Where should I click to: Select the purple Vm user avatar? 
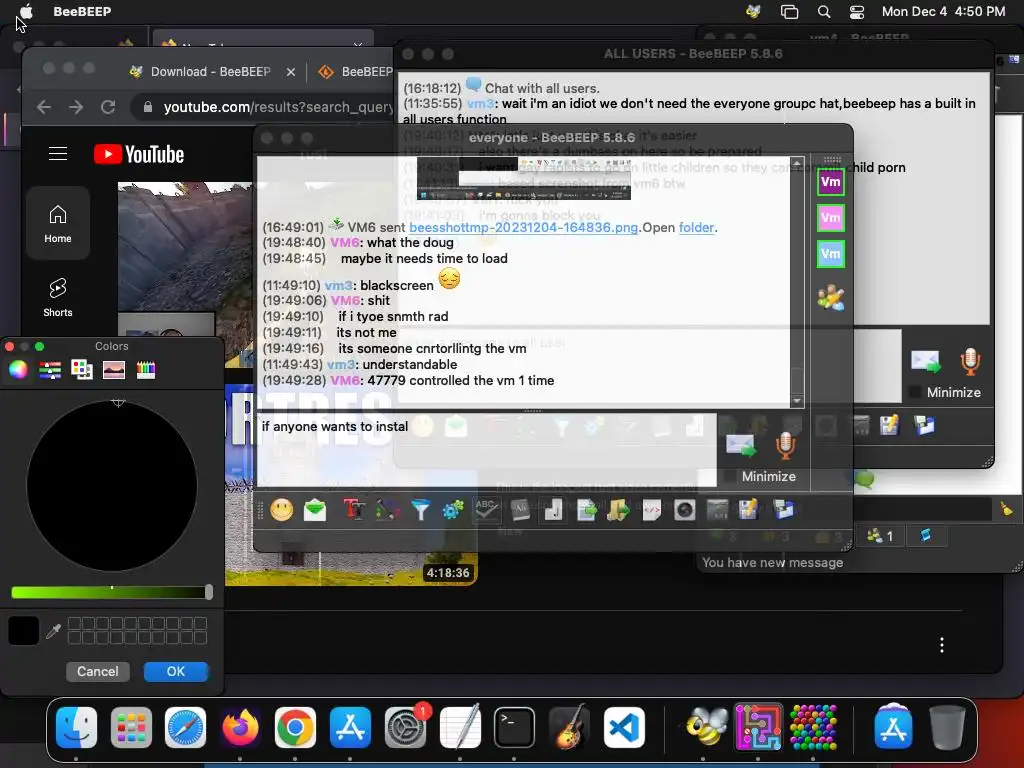831,182
